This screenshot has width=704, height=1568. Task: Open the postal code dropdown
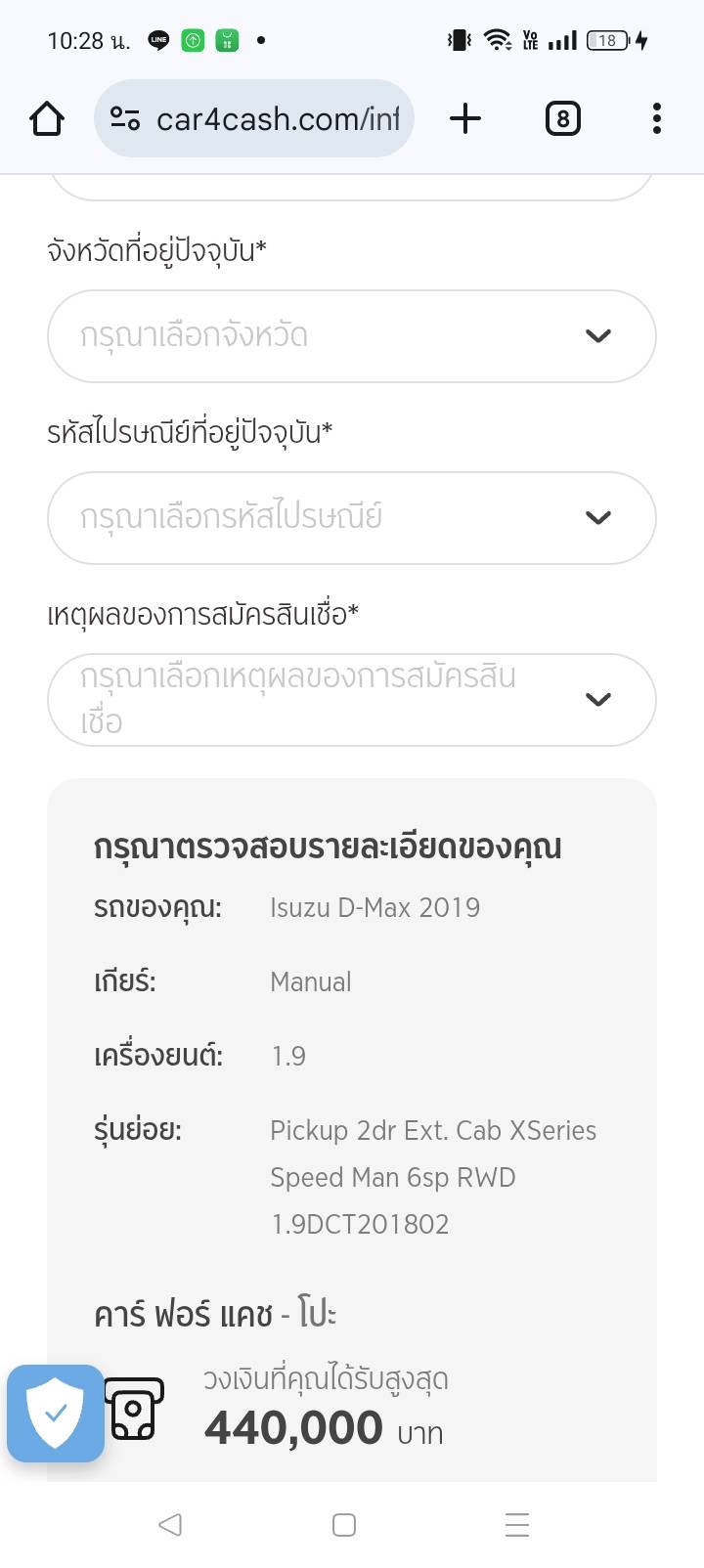[323, 518]
